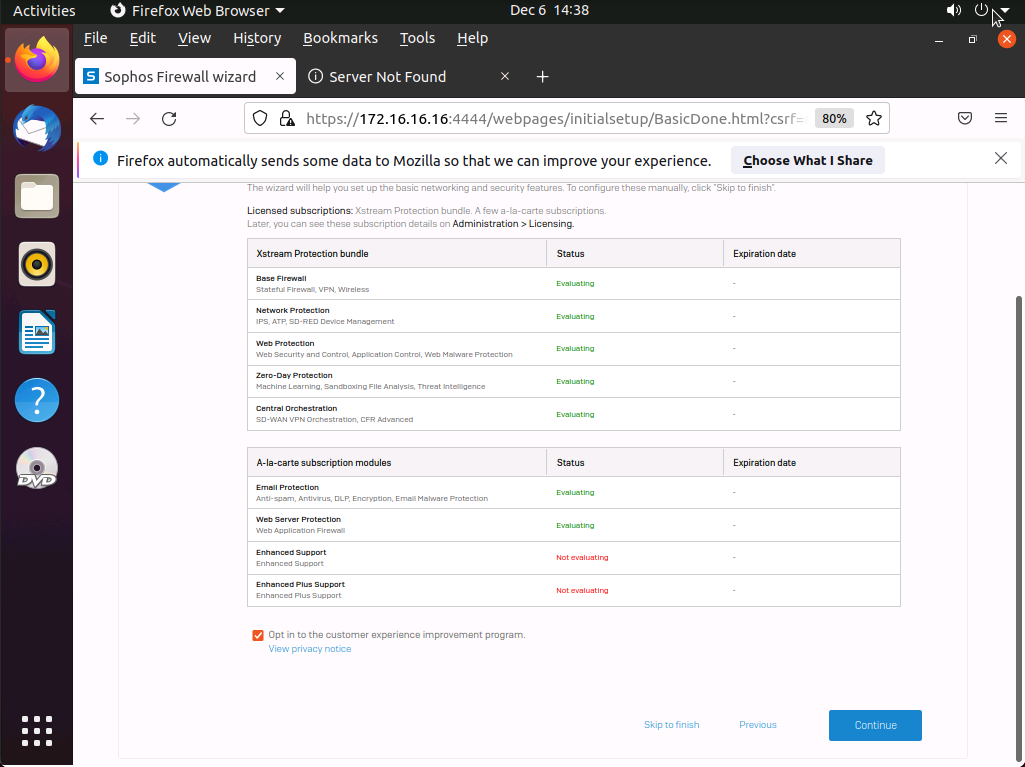Dismiss the Firefox data notification bar
This screenshot has width=1025, height=767.
1001,159
